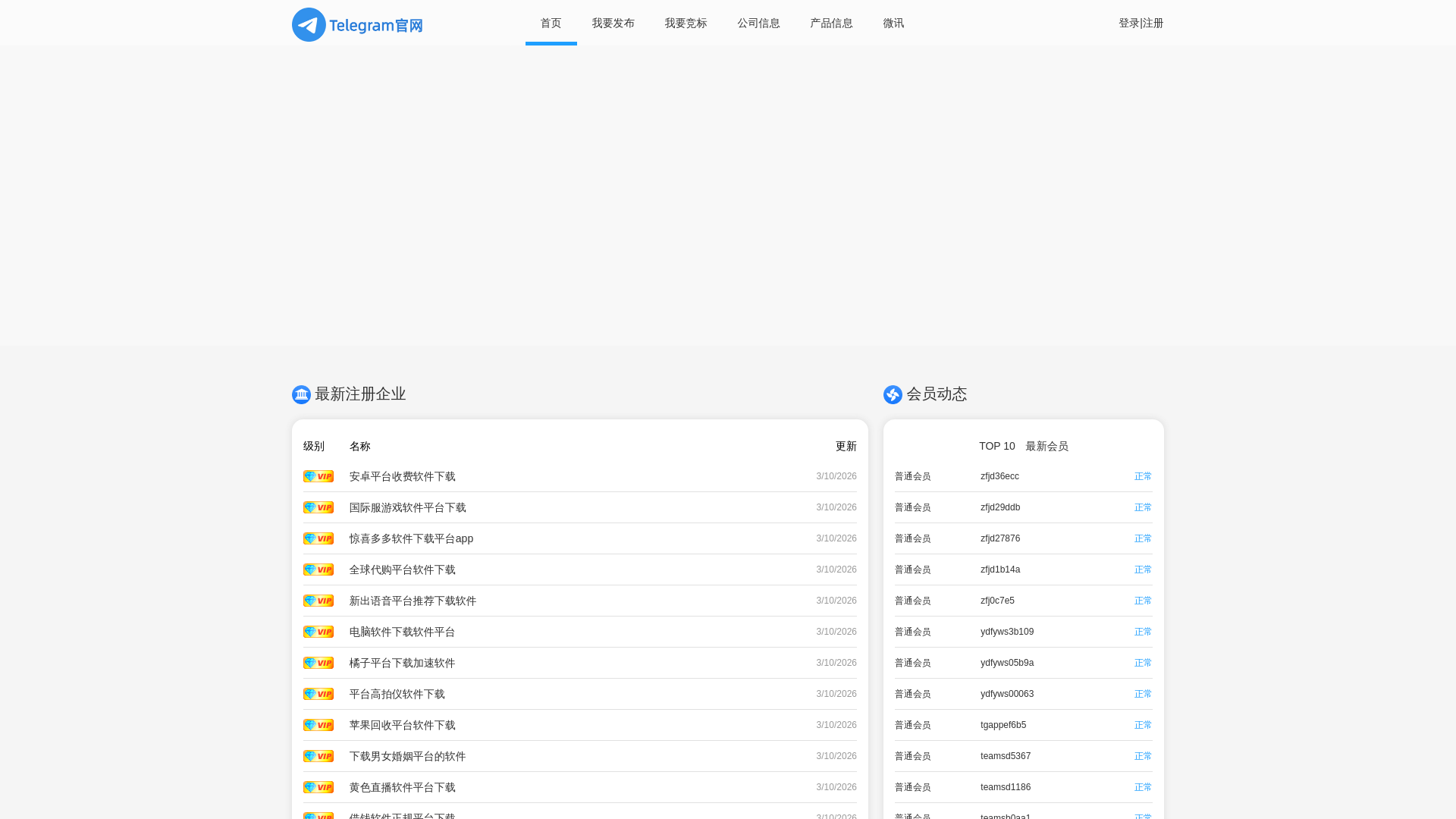Select member tgappef6b5
The height and width of the screenshot is (819, 1456).
[1003, 725]
